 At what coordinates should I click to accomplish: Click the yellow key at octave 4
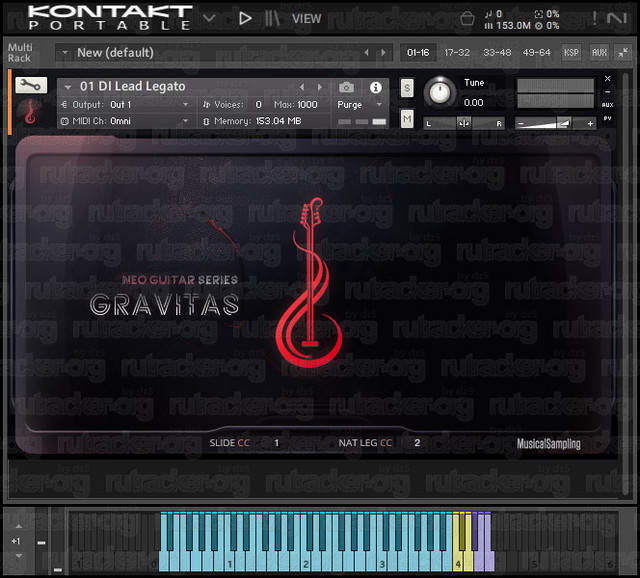tap(458, 561)
